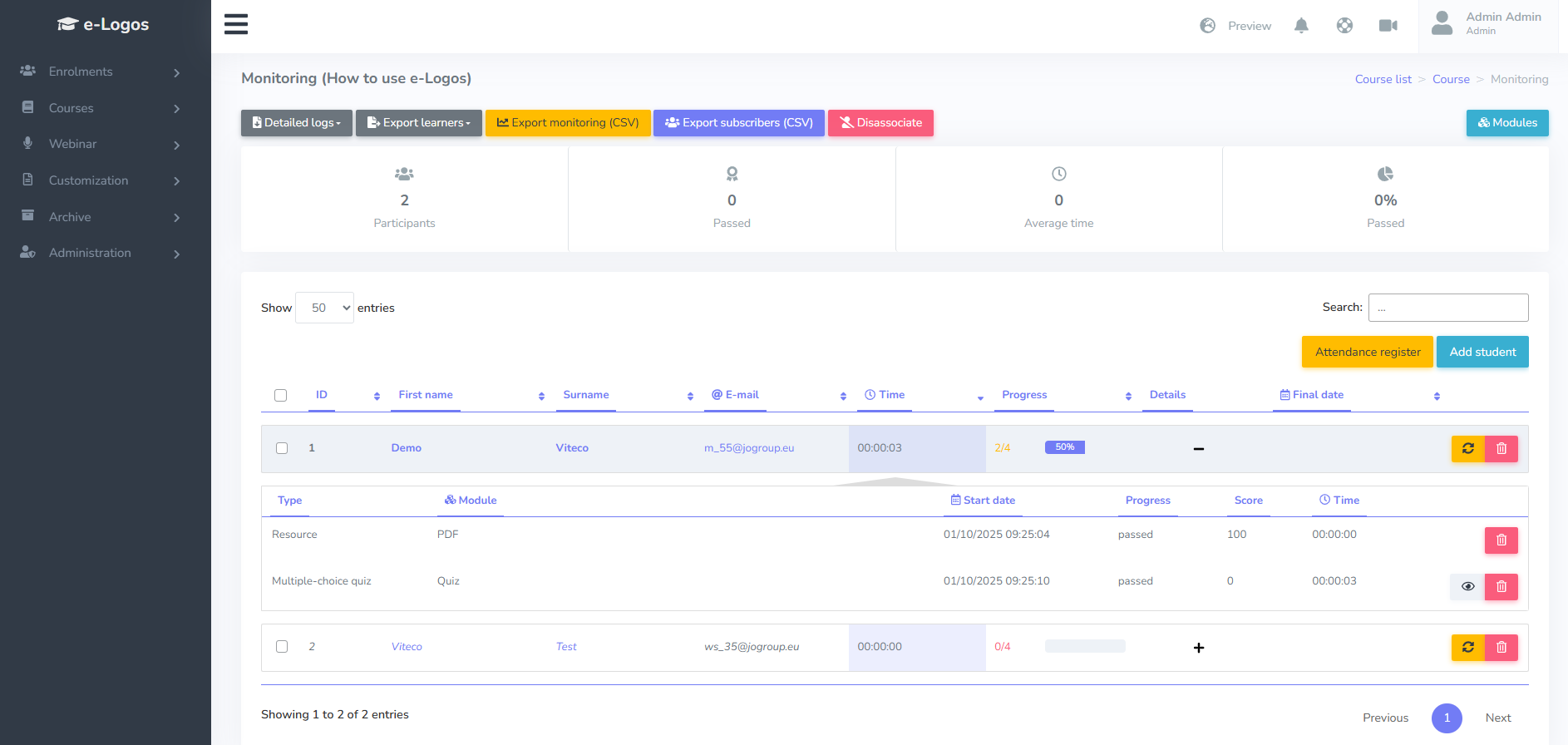Delete the PDF Resource record
The height and width of the screenshot is (745, 1568).
tap(1501, 540)
